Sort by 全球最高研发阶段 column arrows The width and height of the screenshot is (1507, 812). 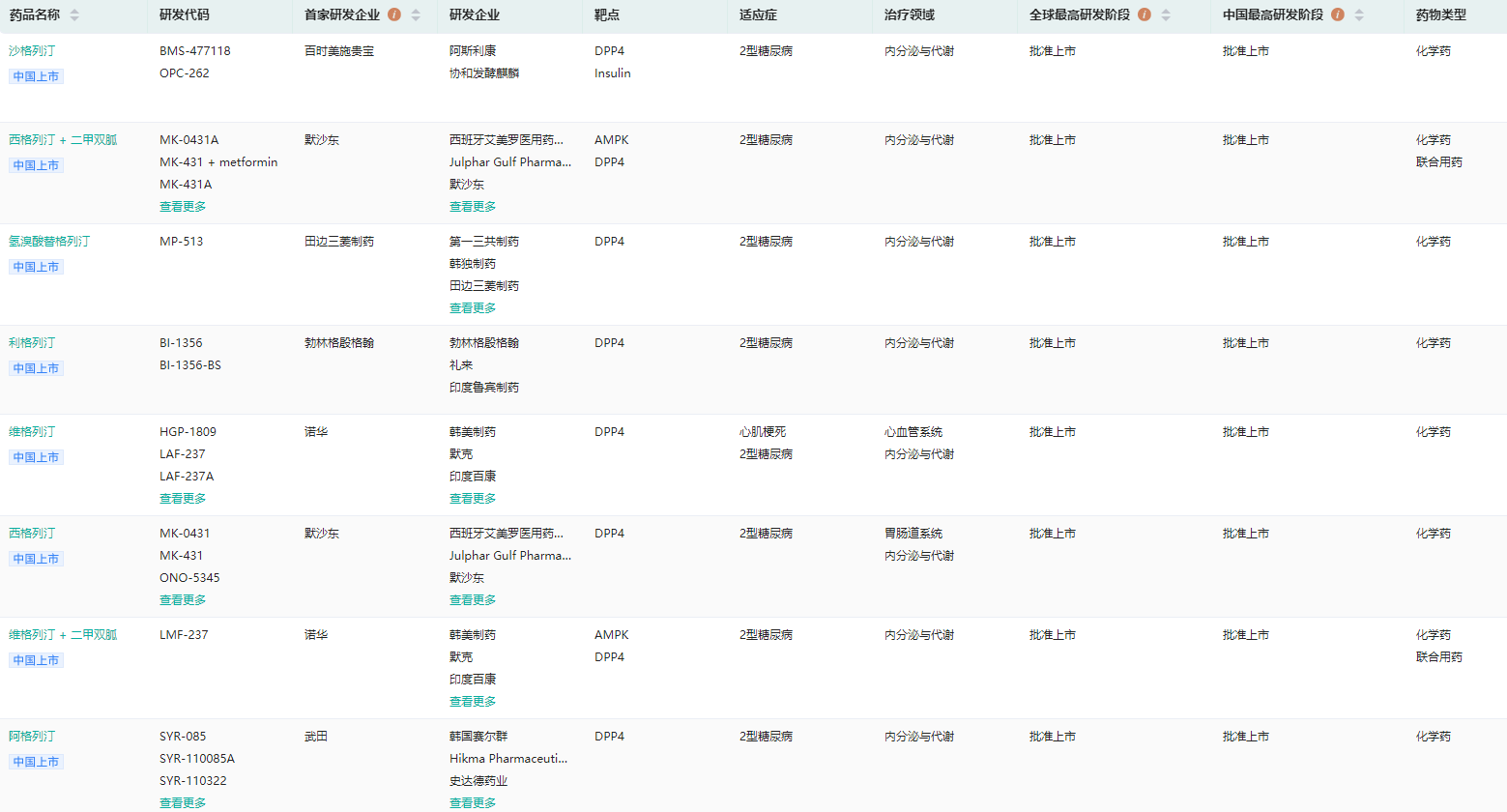pos(1166,14)
